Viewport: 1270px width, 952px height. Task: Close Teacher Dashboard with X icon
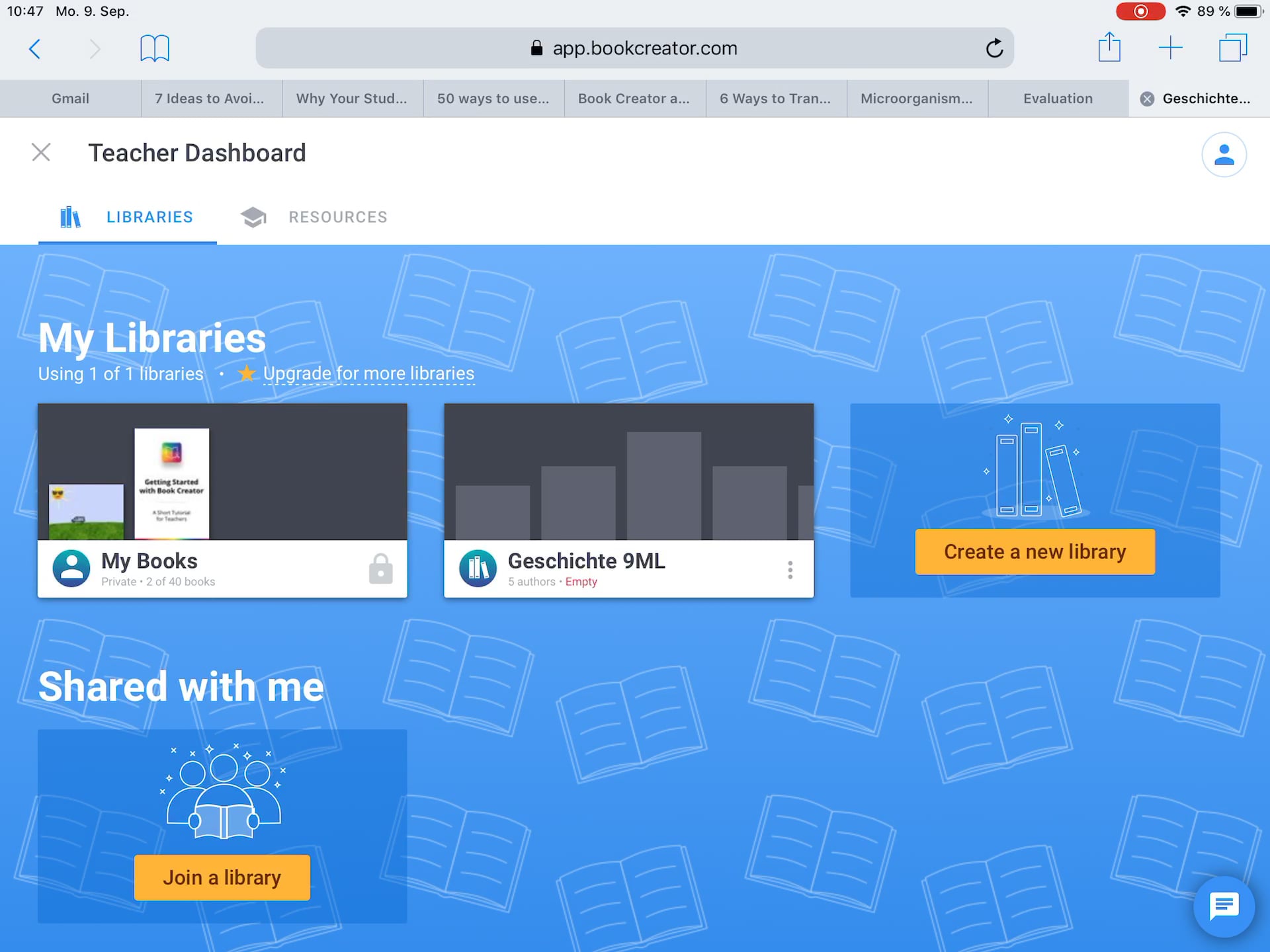coord(41,152)
